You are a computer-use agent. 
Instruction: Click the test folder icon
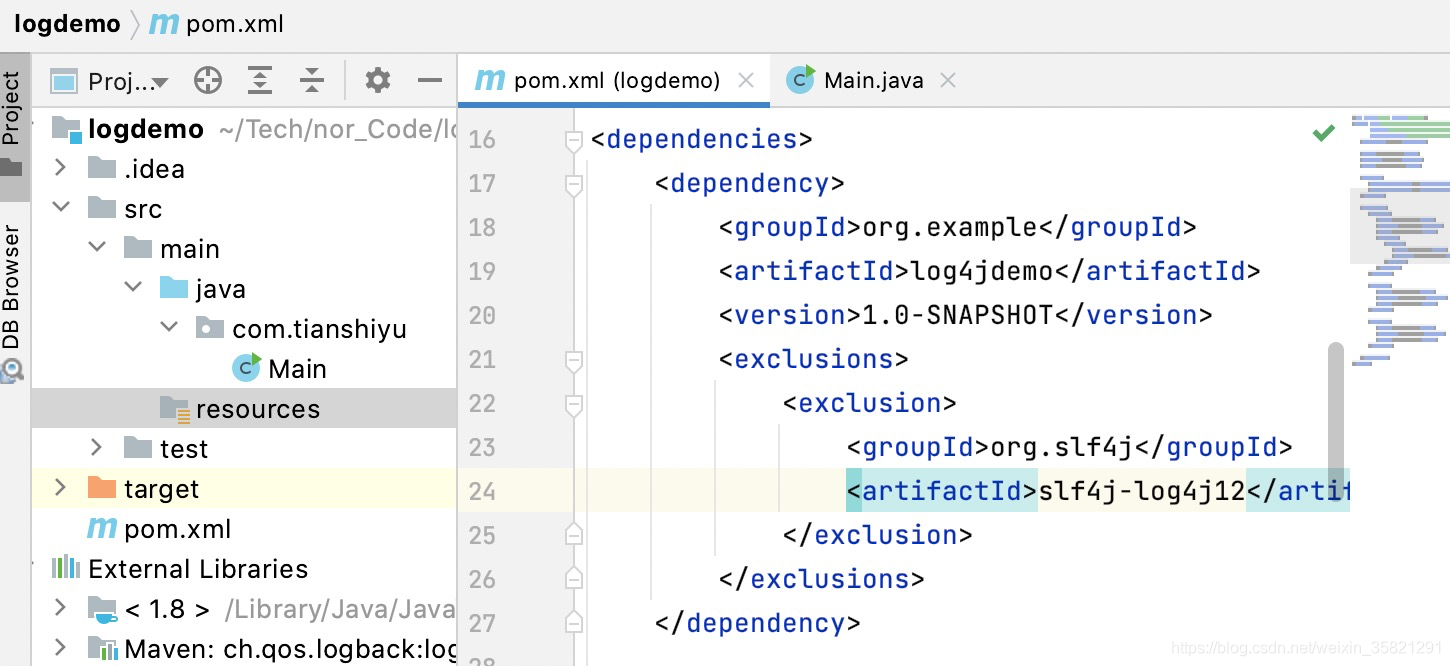click(x=138, y=448)
